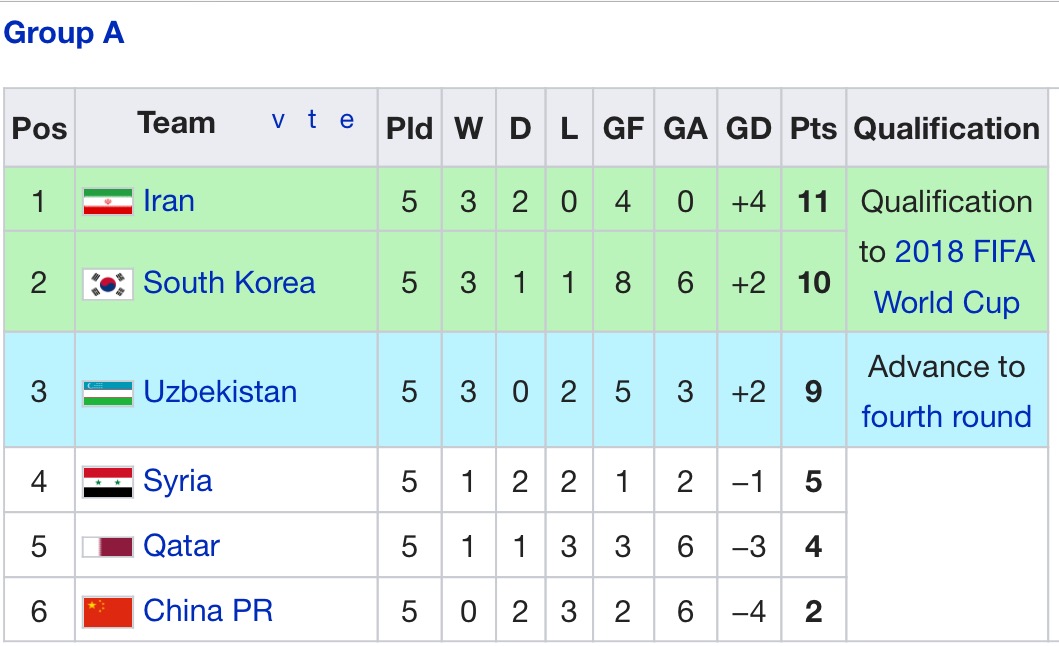Click the Uzbekistan flag icon
The width and height of the screenshot is (1059, 646).
click(x=108, y=391)
